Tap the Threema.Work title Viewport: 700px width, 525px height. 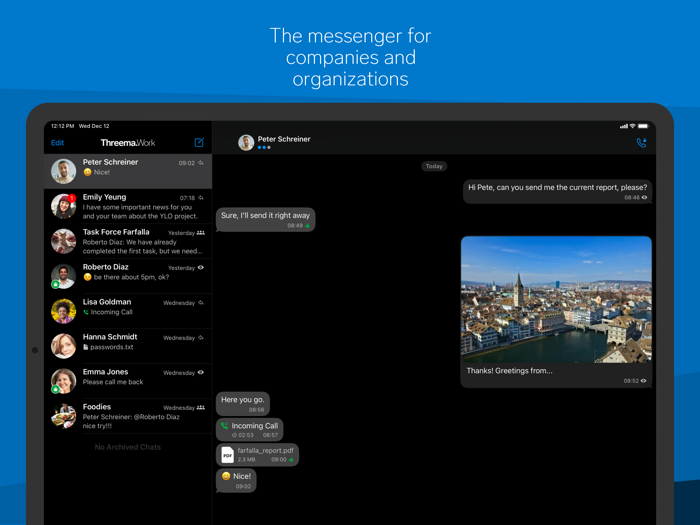click(128, 143)
